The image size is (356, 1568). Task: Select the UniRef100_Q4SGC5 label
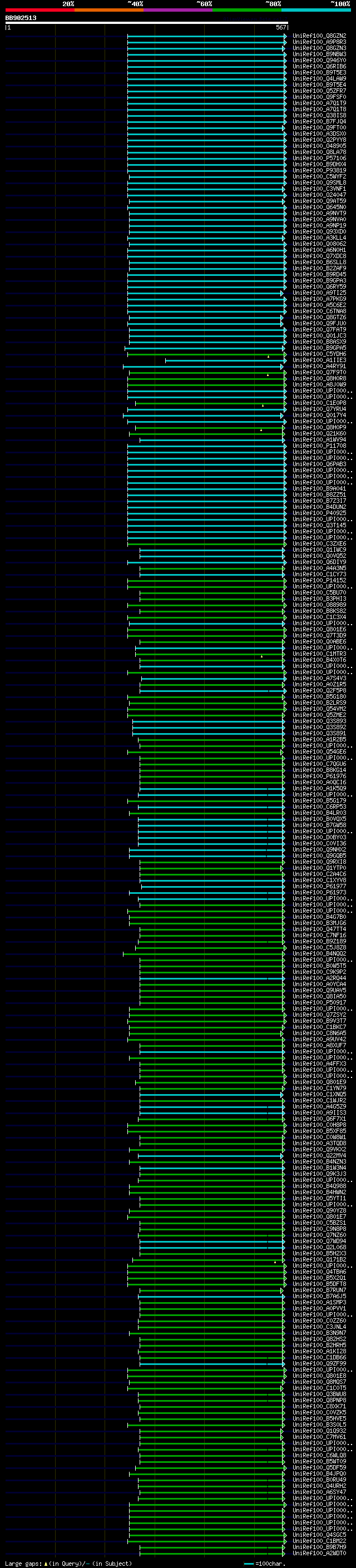click(319, 1535)
